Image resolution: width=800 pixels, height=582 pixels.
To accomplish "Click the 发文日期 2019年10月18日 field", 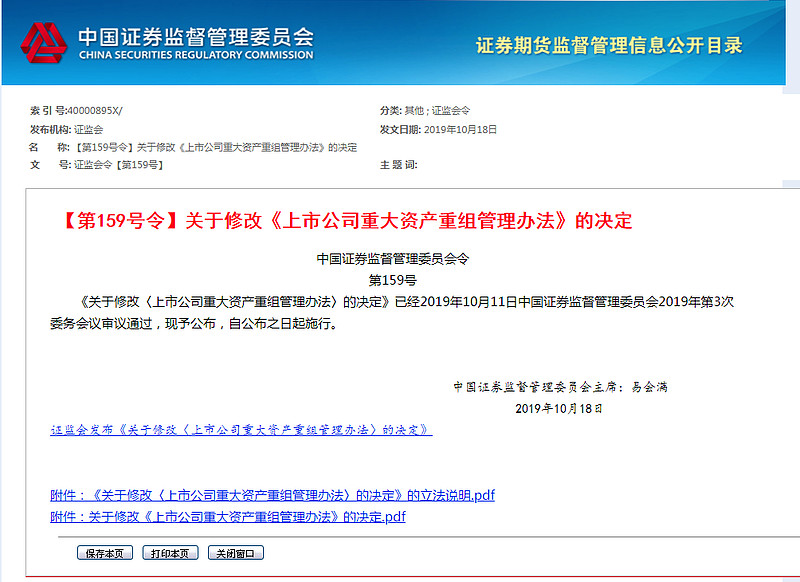I will (438, 130).
